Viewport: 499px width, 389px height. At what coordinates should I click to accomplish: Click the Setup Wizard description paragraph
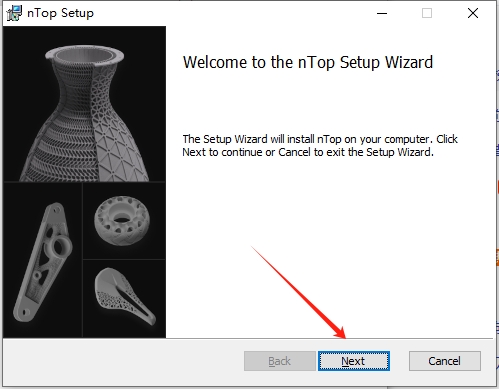tap(320, 145)
